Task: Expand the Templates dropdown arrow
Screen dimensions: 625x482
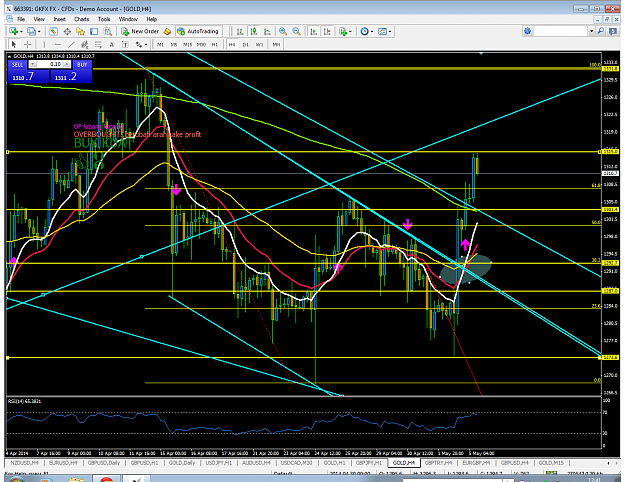Action: (x=390, y=31)
